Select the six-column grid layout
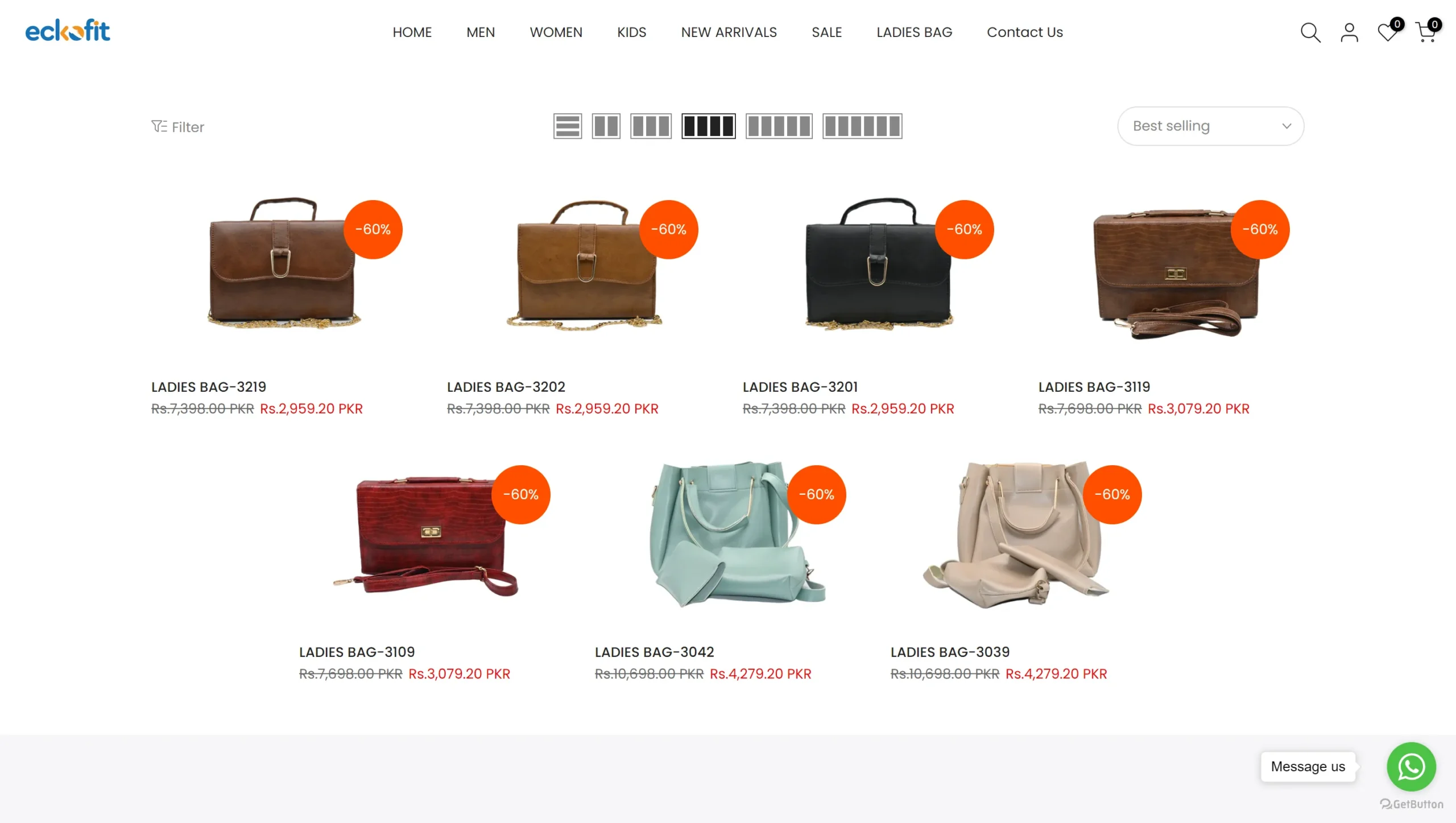The height and width of the screenshot is (823, 1456). [x=862, y=126]
